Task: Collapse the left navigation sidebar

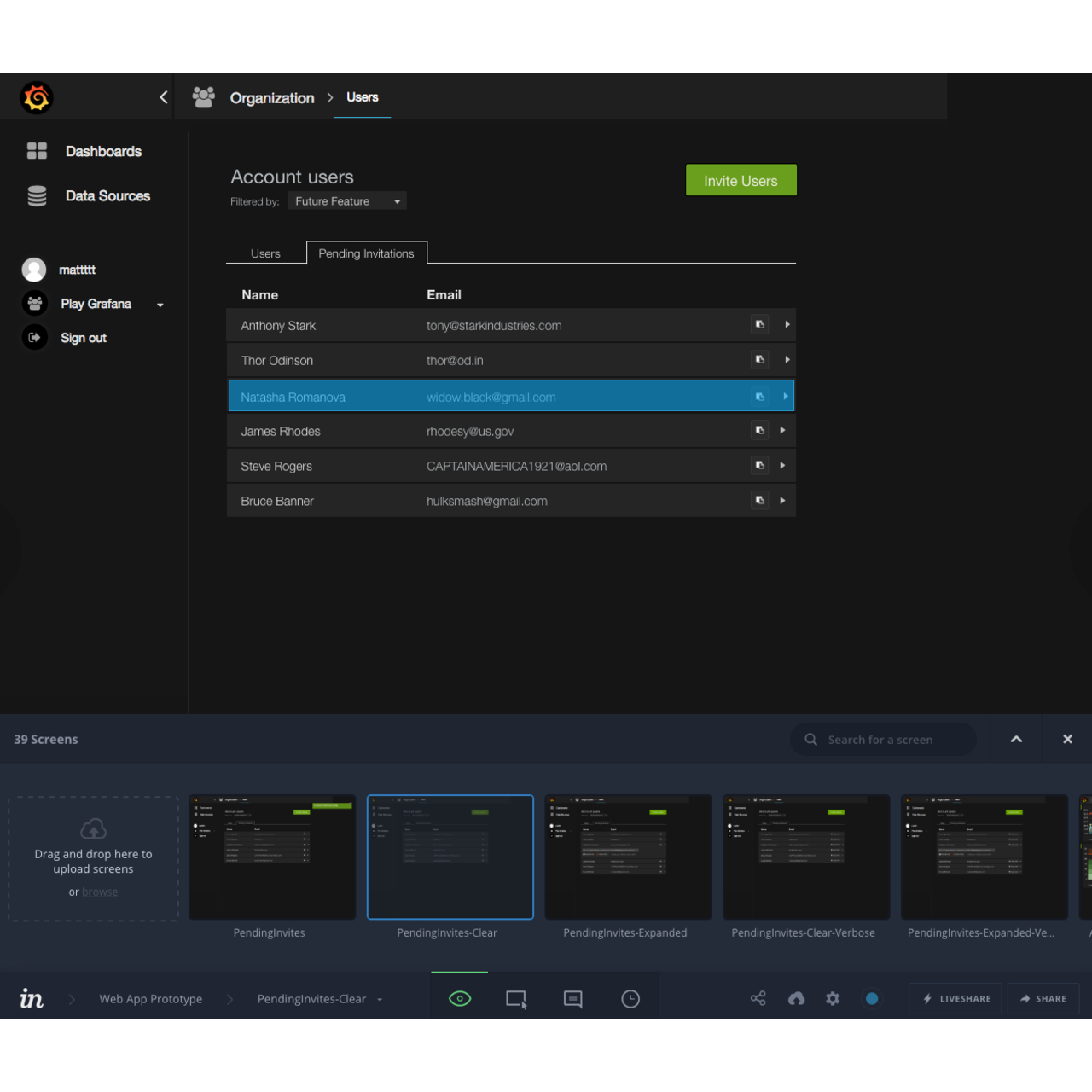Action: [x=163, y=97]
